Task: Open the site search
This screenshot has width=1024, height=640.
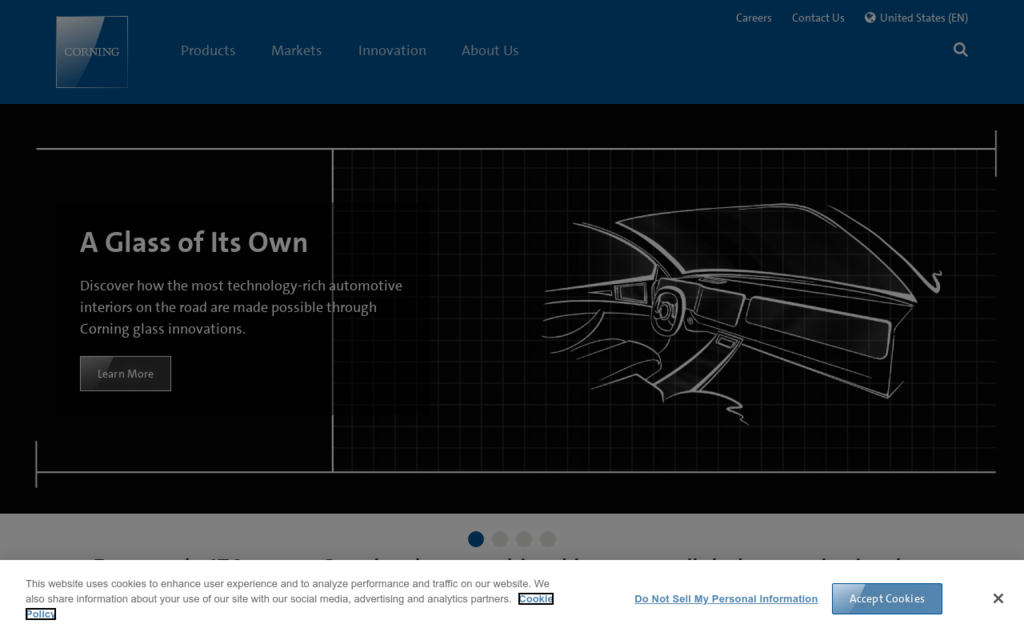Action: coord(960,49)
